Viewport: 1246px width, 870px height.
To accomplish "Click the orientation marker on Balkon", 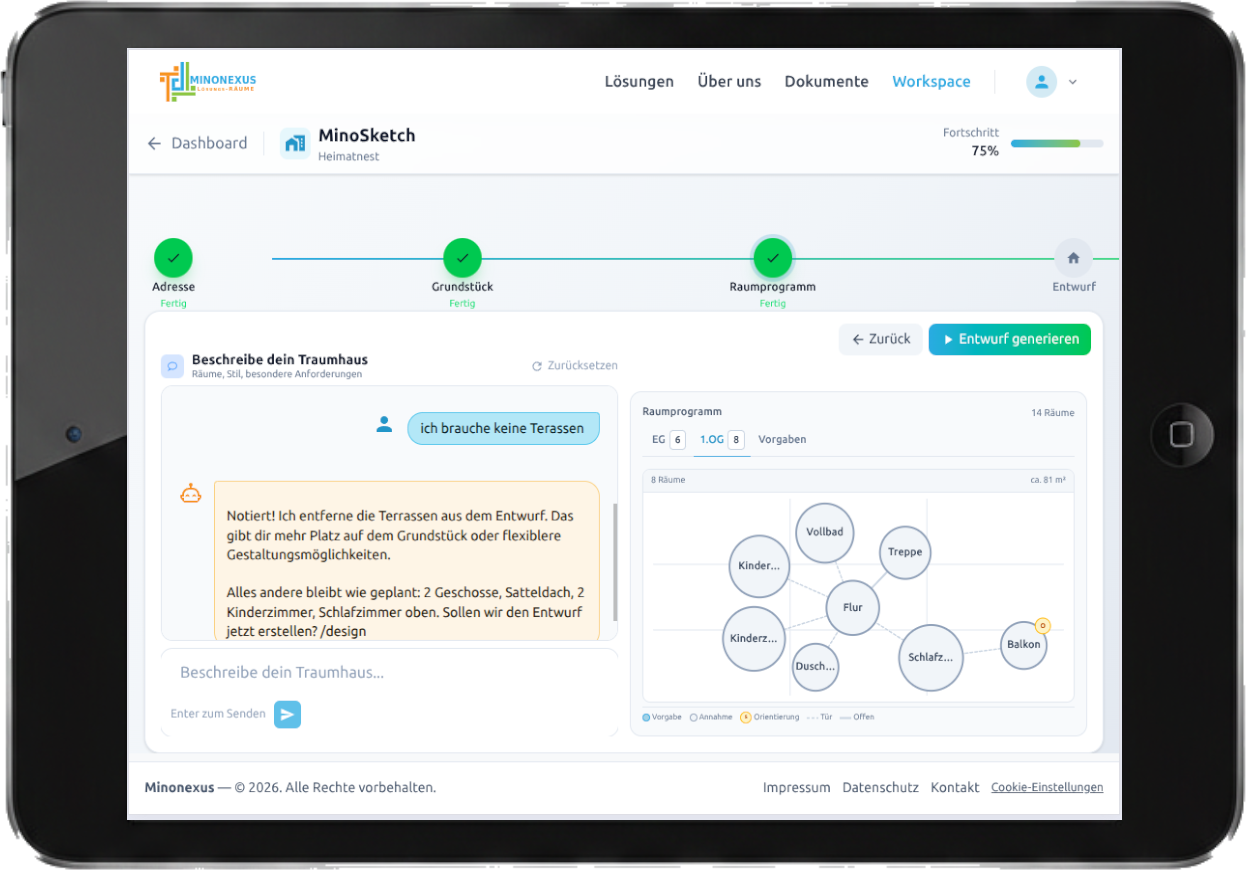I will click(x=1042, y=626).
